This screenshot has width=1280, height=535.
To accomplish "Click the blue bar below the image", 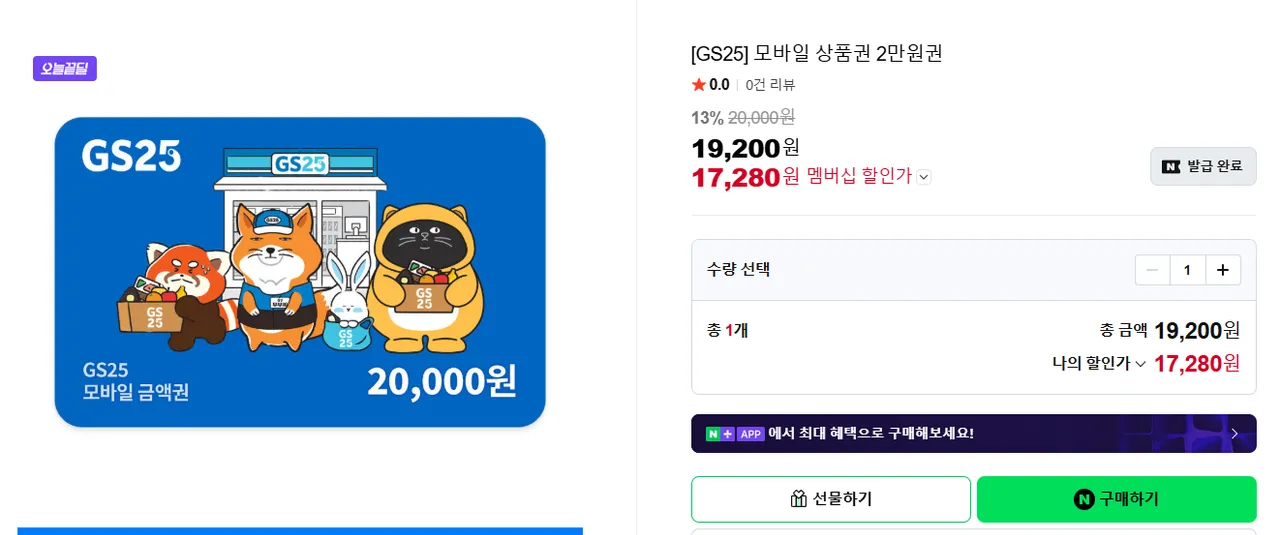I will pos(300,531).
